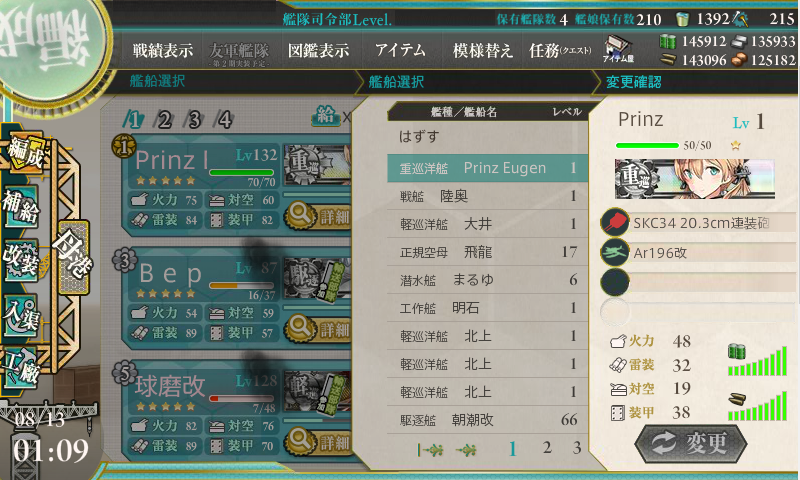Switch to fleet 2 tab

tap(165, 120)
